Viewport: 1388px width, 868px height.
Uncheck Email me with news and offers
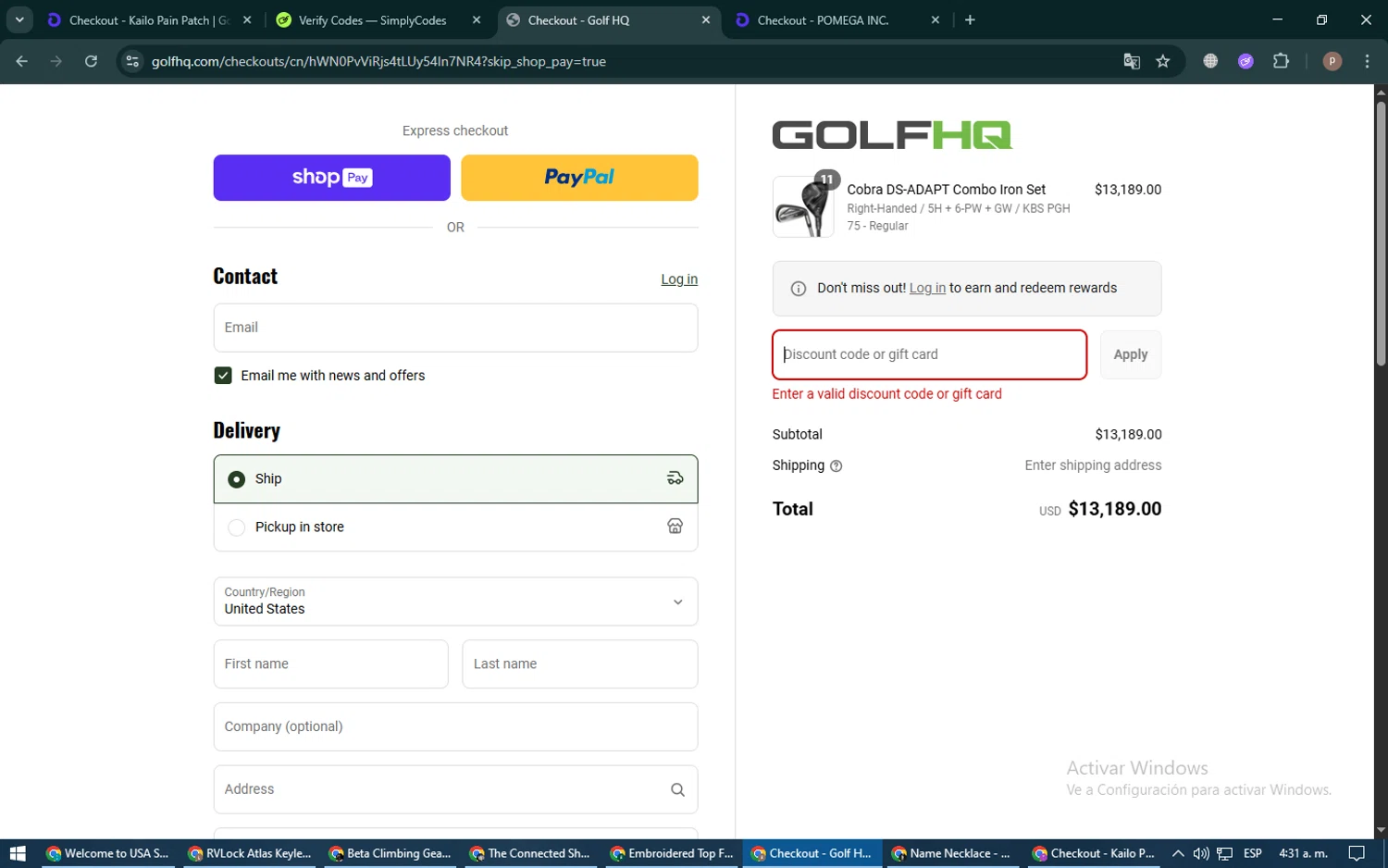point(223,375)
